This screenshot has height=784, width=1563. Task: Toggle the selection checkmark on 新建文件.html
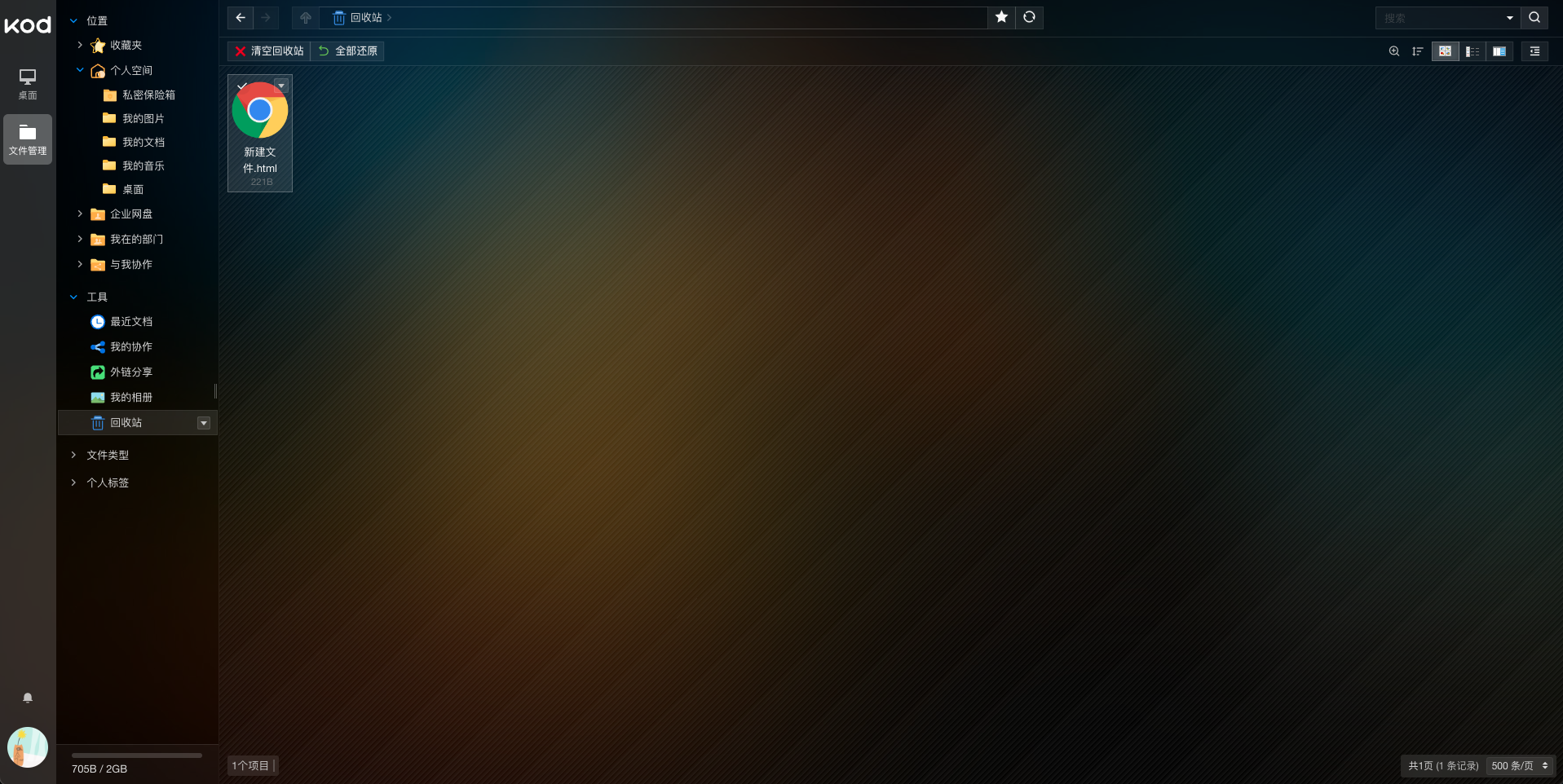pyautogui.click(x=242, y=86)
